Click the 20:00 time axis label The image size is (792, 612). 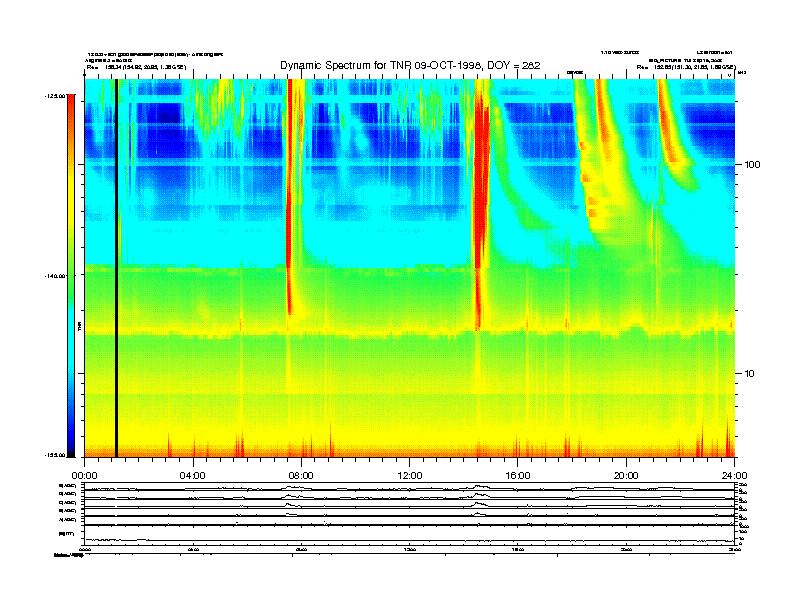[626, 476]
